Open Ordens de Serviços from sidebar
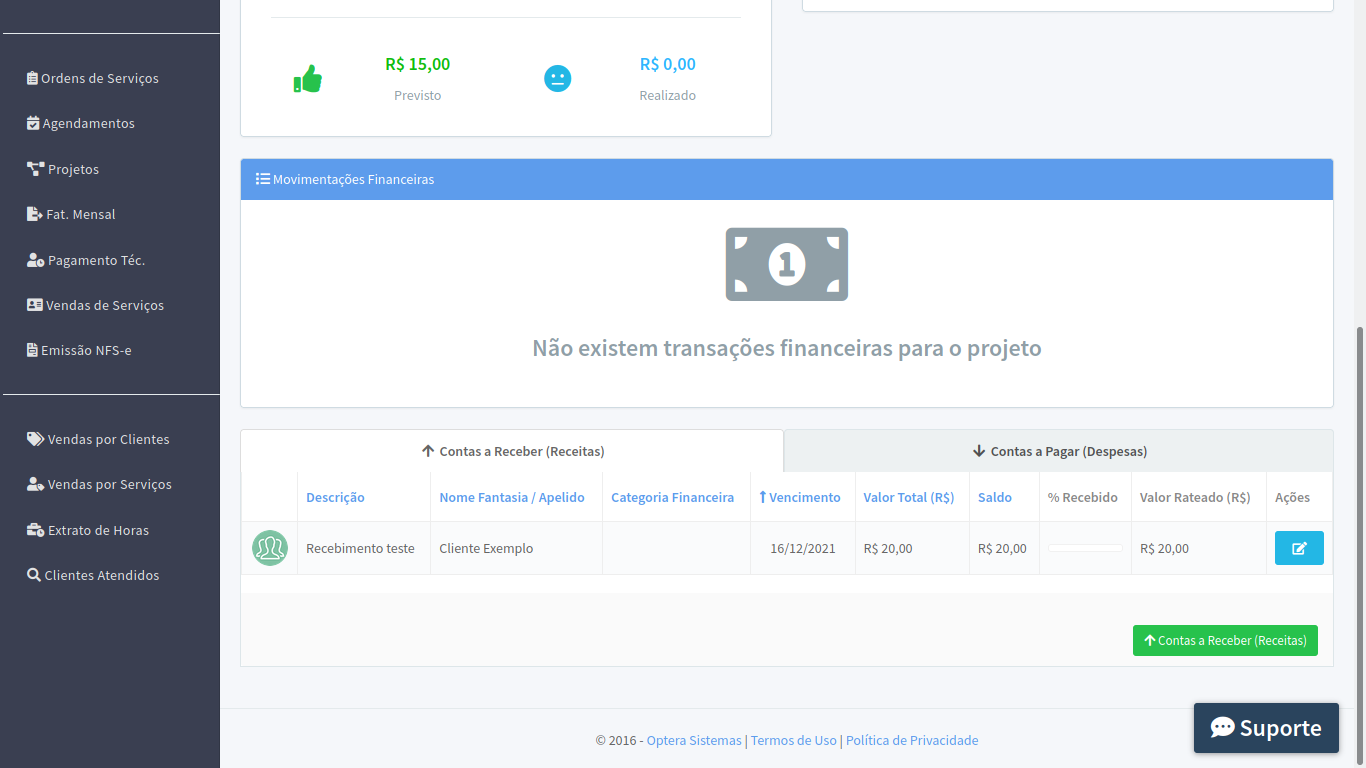1366x768 pixels. coord(99,78)
